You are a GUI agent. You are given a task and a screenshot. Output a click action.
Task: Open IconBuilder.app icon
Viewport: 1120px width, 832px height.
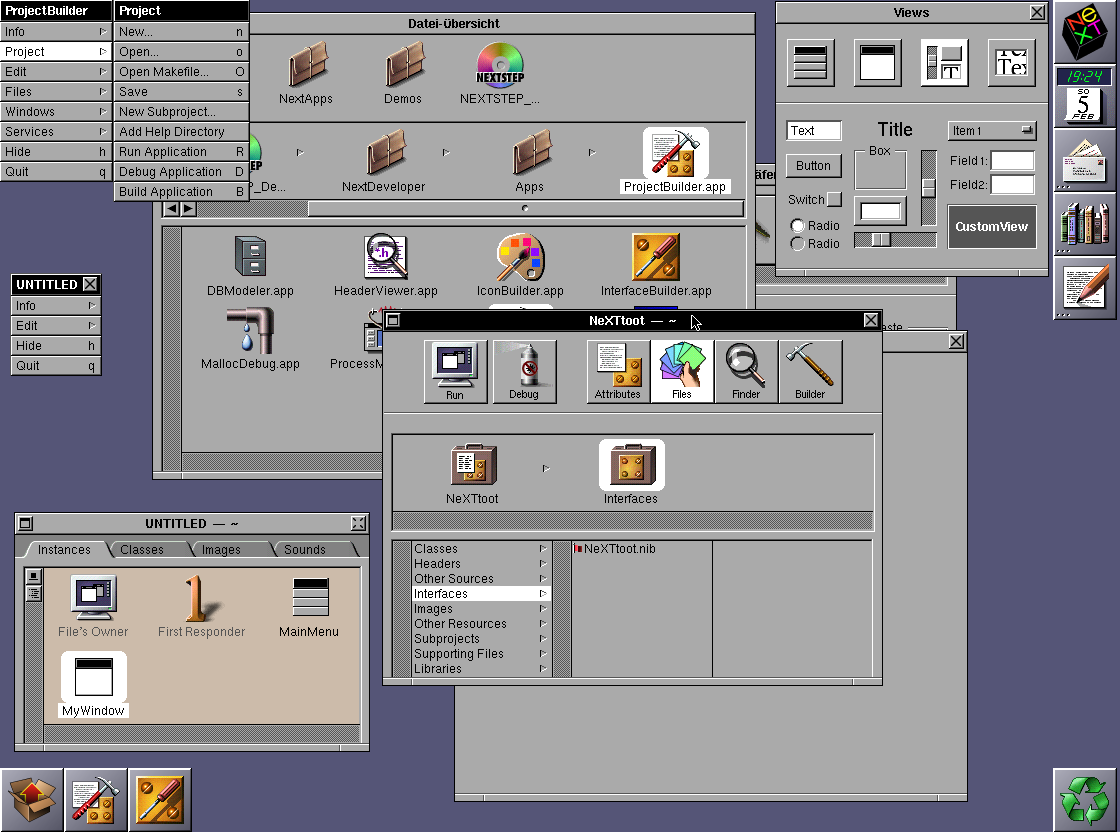521,256
